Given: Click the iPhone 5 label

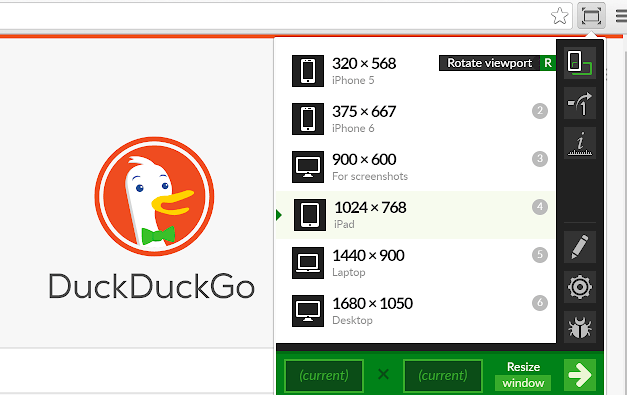Looking at the screenshot, I should [x=353, y=80].
